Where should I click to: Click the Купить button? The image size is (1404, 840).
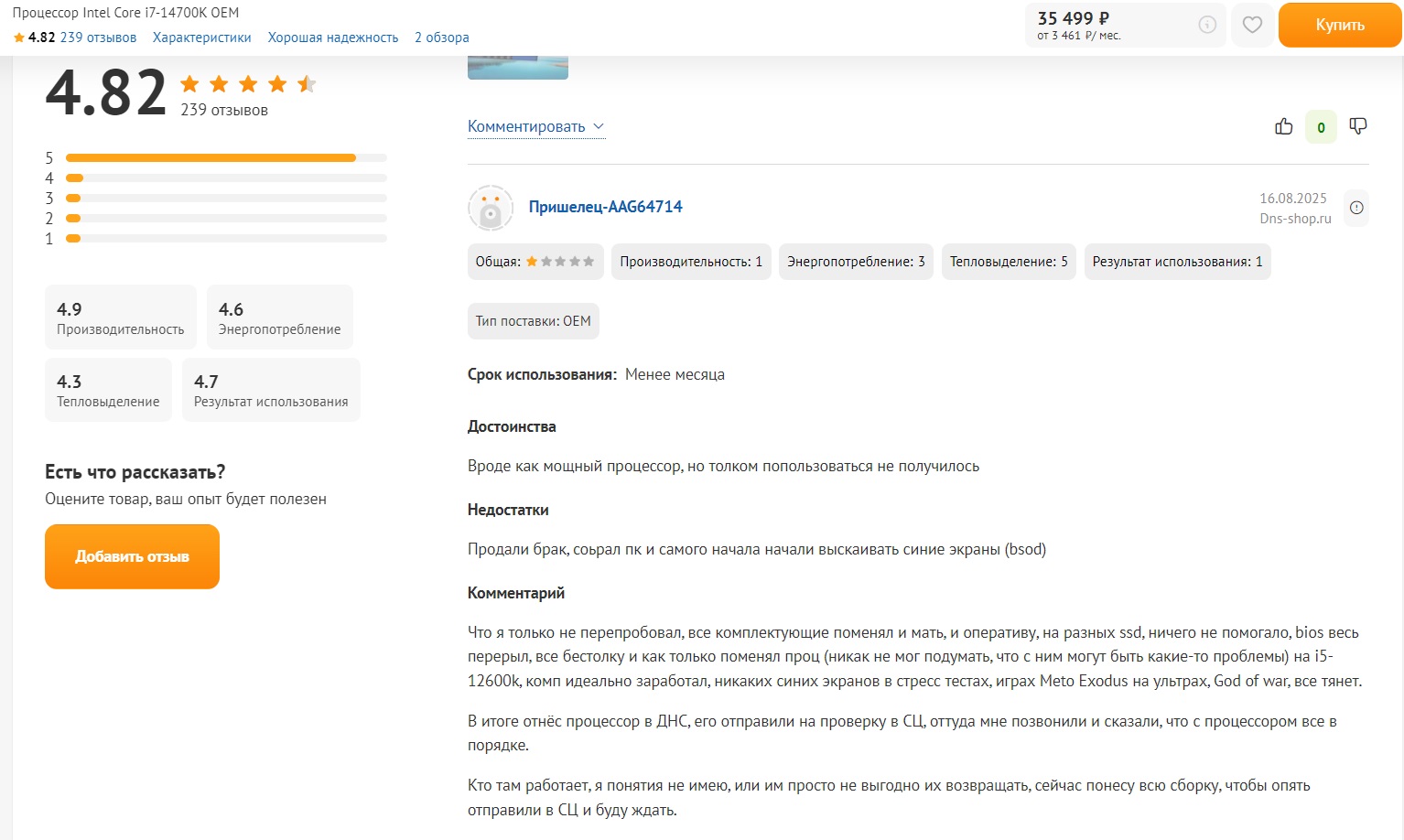pos(1340,25)
